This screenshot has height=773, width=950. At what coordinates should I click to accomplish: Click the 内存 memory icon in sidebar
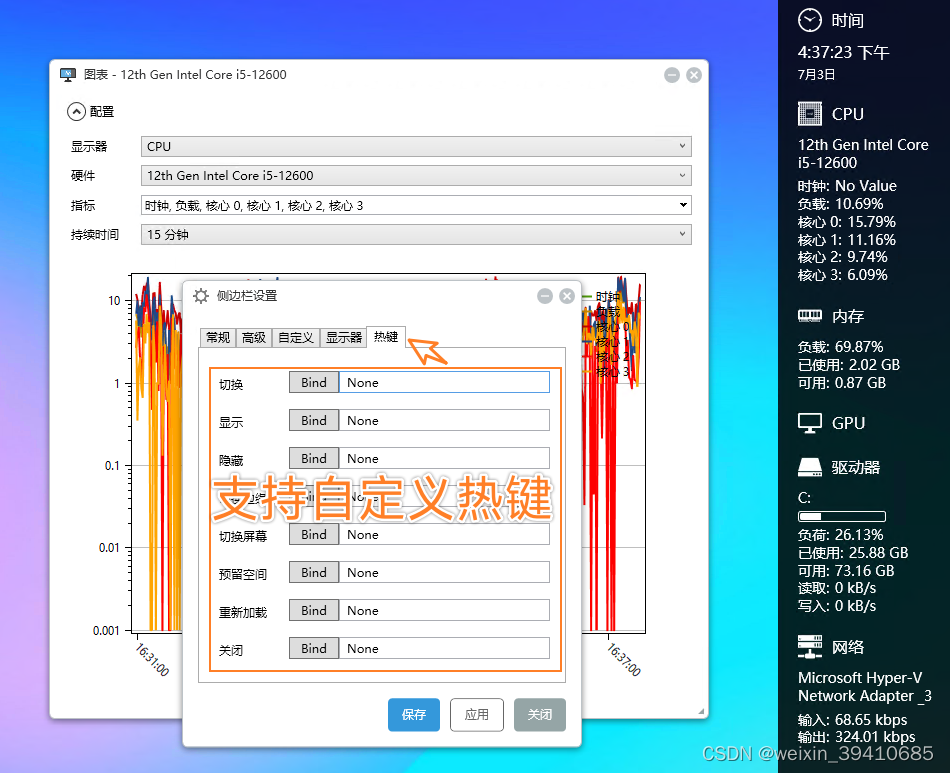pos(809,316)
